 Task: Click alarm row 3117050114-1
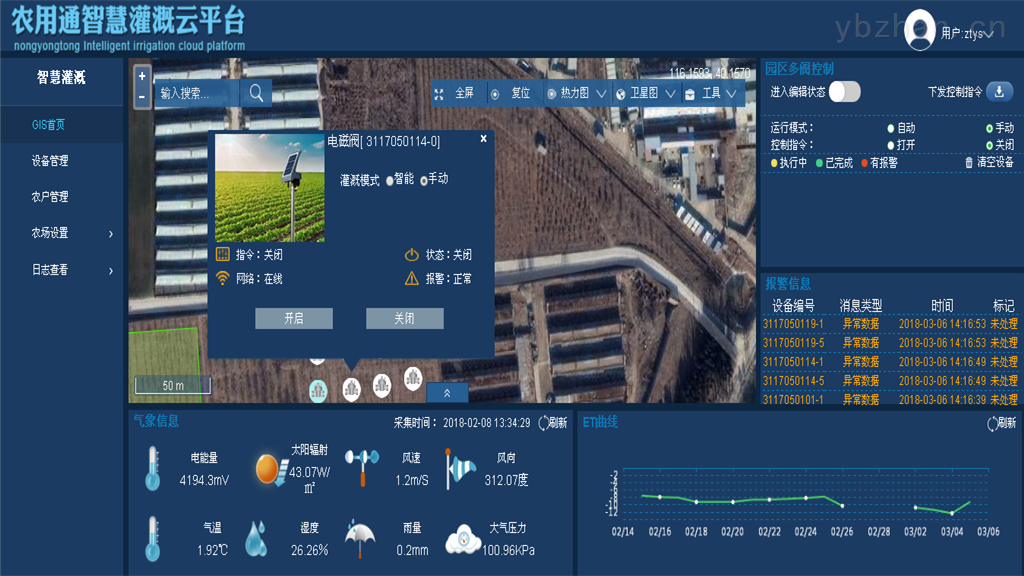[890, 362]
